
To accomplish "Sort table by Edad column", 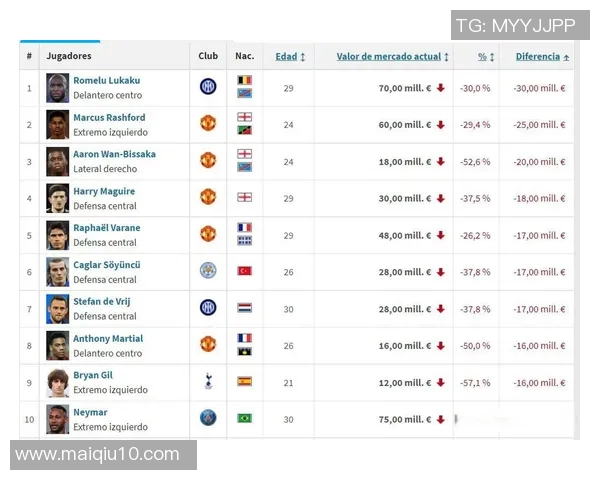I will [290, 57].
